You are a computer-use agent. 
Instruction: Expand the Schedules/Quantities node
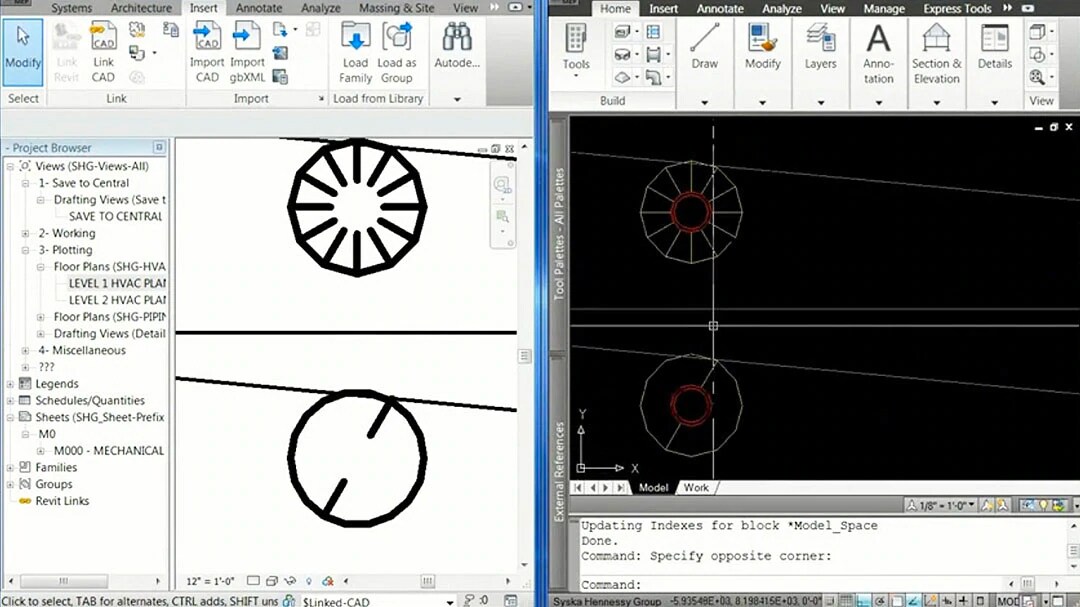(x=11, y=401)
